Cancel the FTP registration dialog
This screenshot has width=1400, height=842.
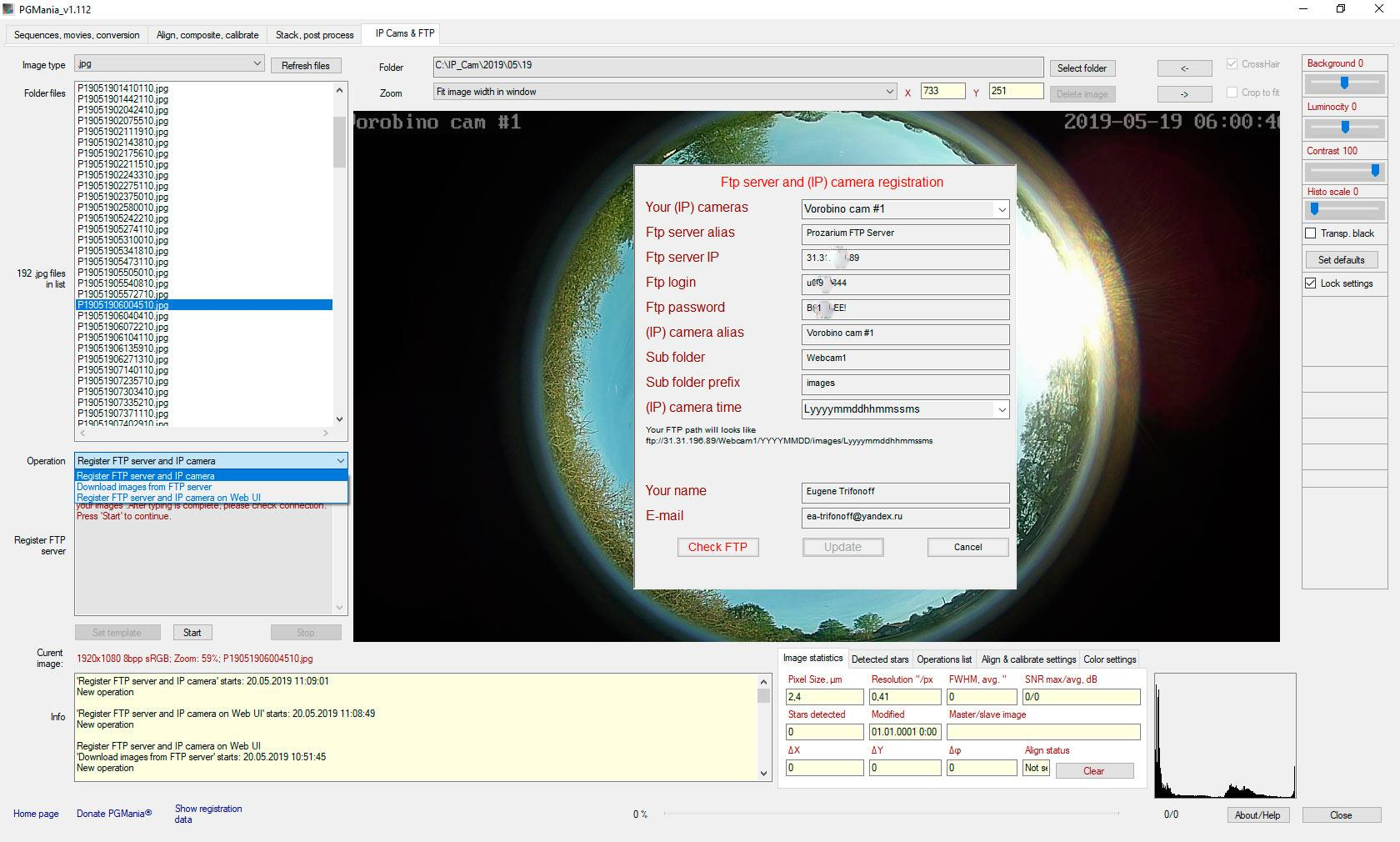click(967, 547)
